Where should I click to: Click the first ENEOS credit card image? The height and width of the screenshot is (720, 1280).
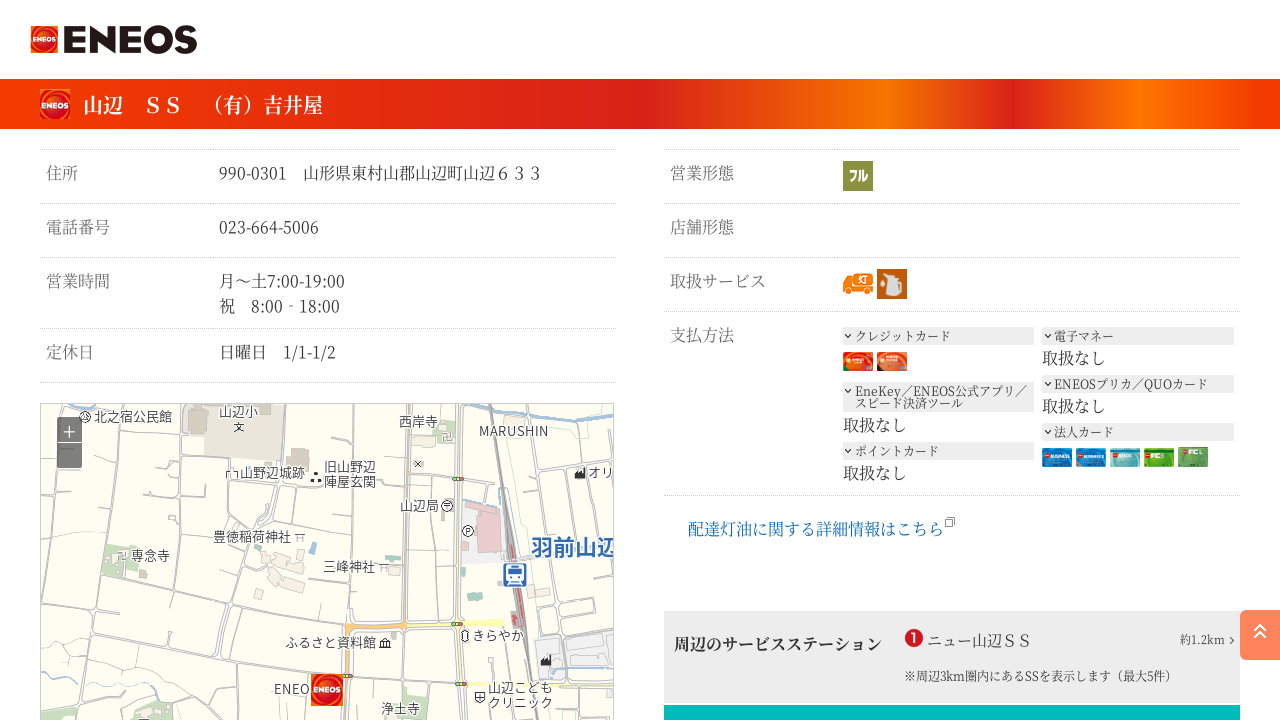(858, 361)
